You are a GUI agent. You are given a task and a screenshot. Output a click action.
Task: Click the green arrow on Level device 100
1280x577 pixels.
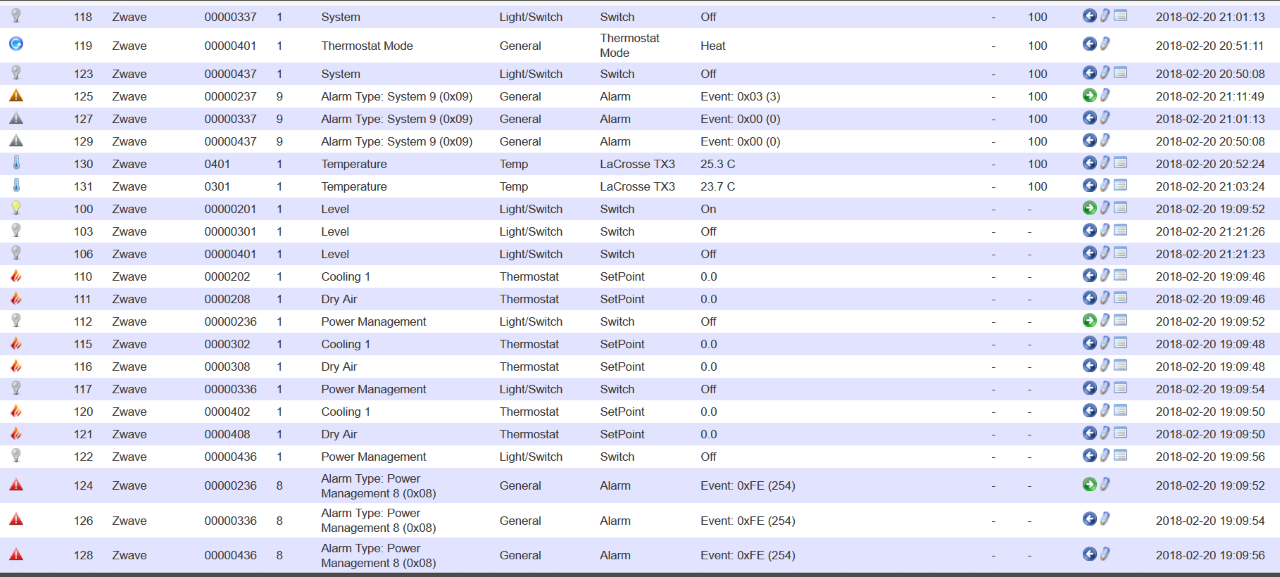1089,208
